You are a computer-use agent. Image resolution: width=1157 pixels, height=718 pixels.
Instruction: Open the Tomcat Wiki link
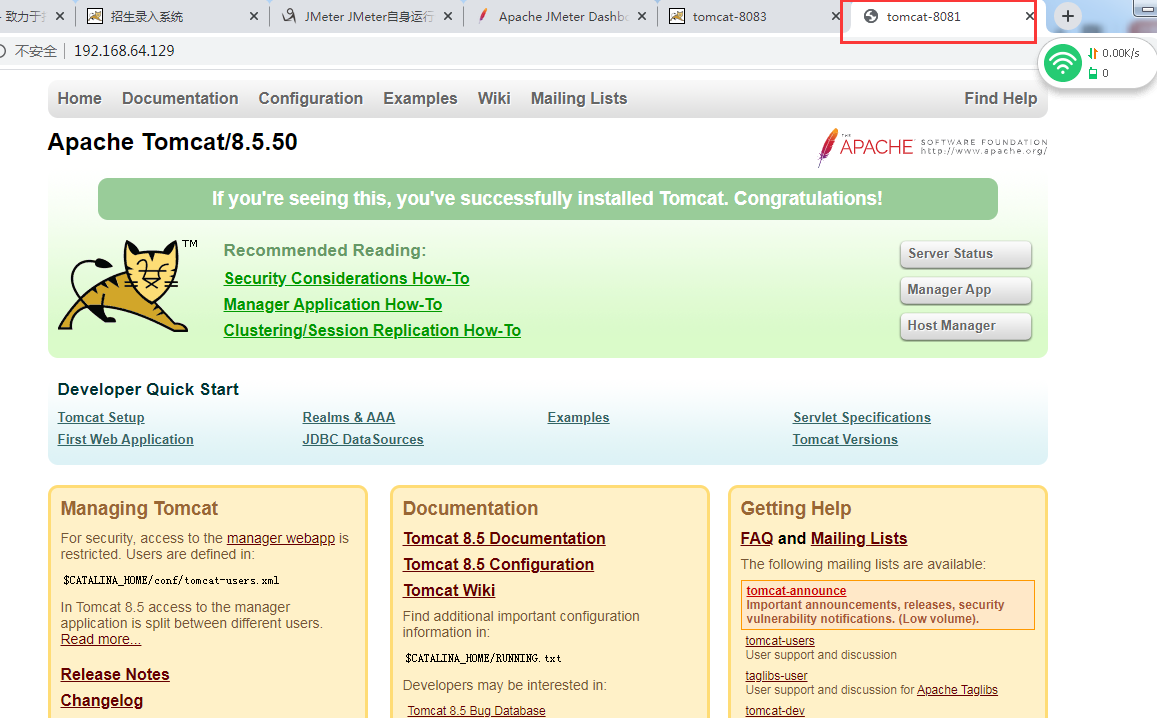[449, 590]
